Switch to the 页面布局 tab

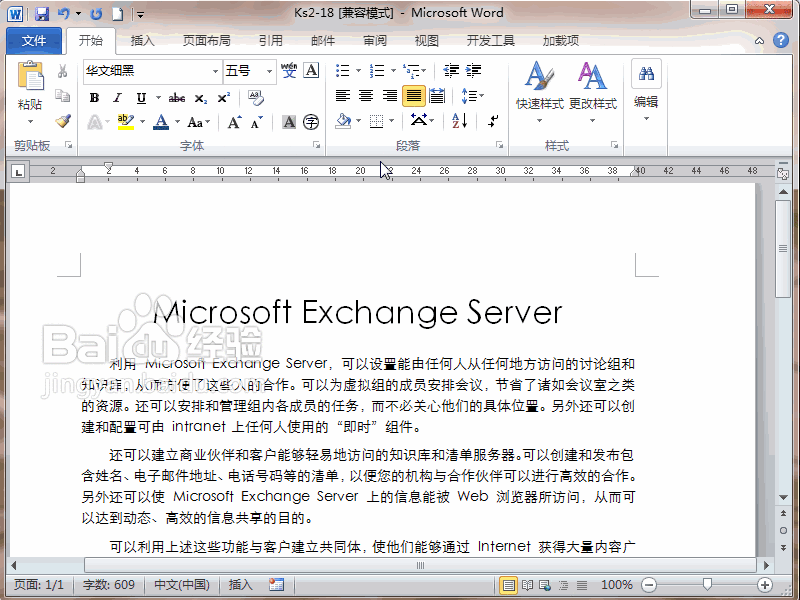click(x=207, y=41)
